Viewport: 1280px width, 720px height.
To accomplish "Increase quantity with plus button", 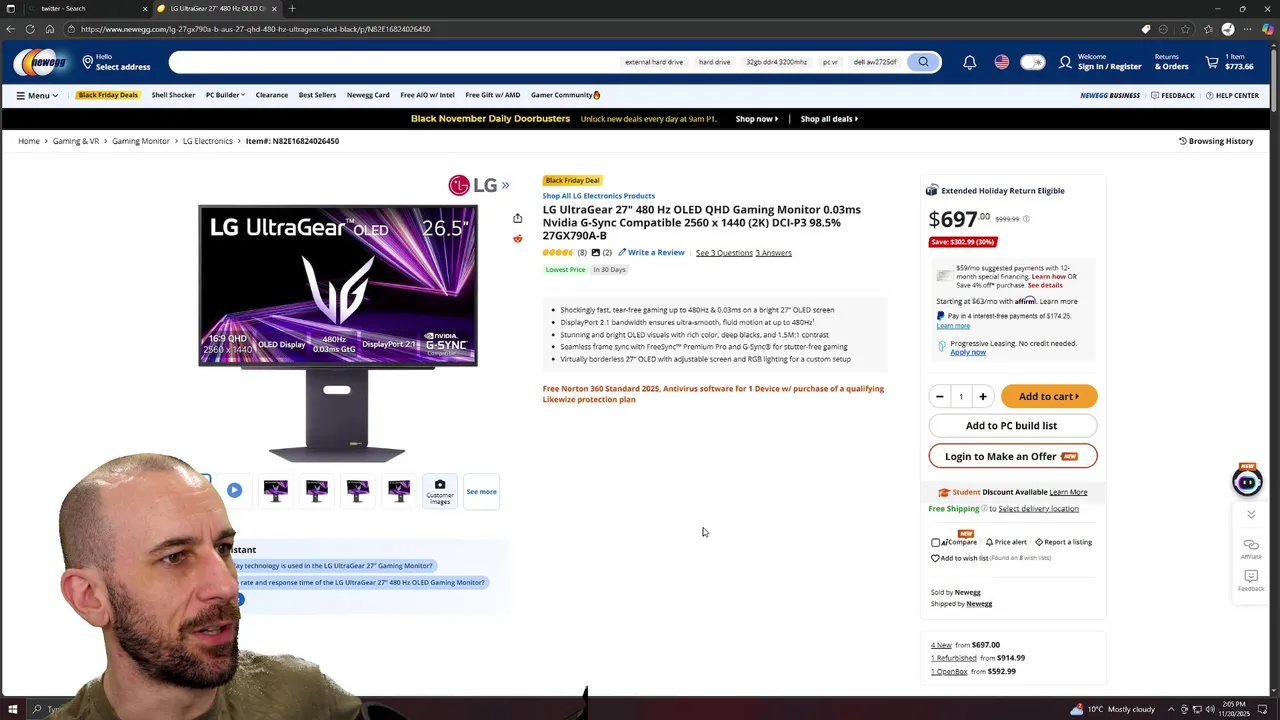I will (x=983, y=397).
